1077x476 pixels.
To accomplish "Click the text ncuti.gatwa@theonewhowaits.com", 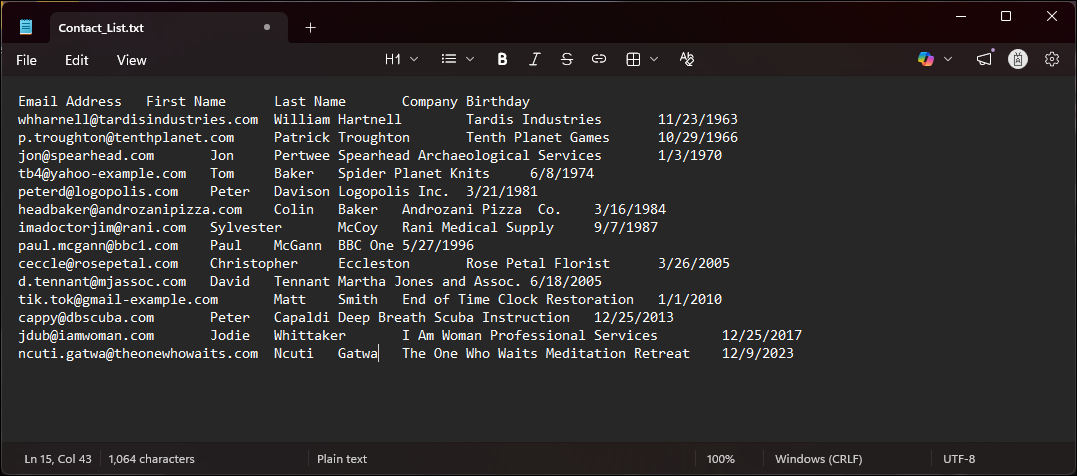I will (x=138, y=354).
